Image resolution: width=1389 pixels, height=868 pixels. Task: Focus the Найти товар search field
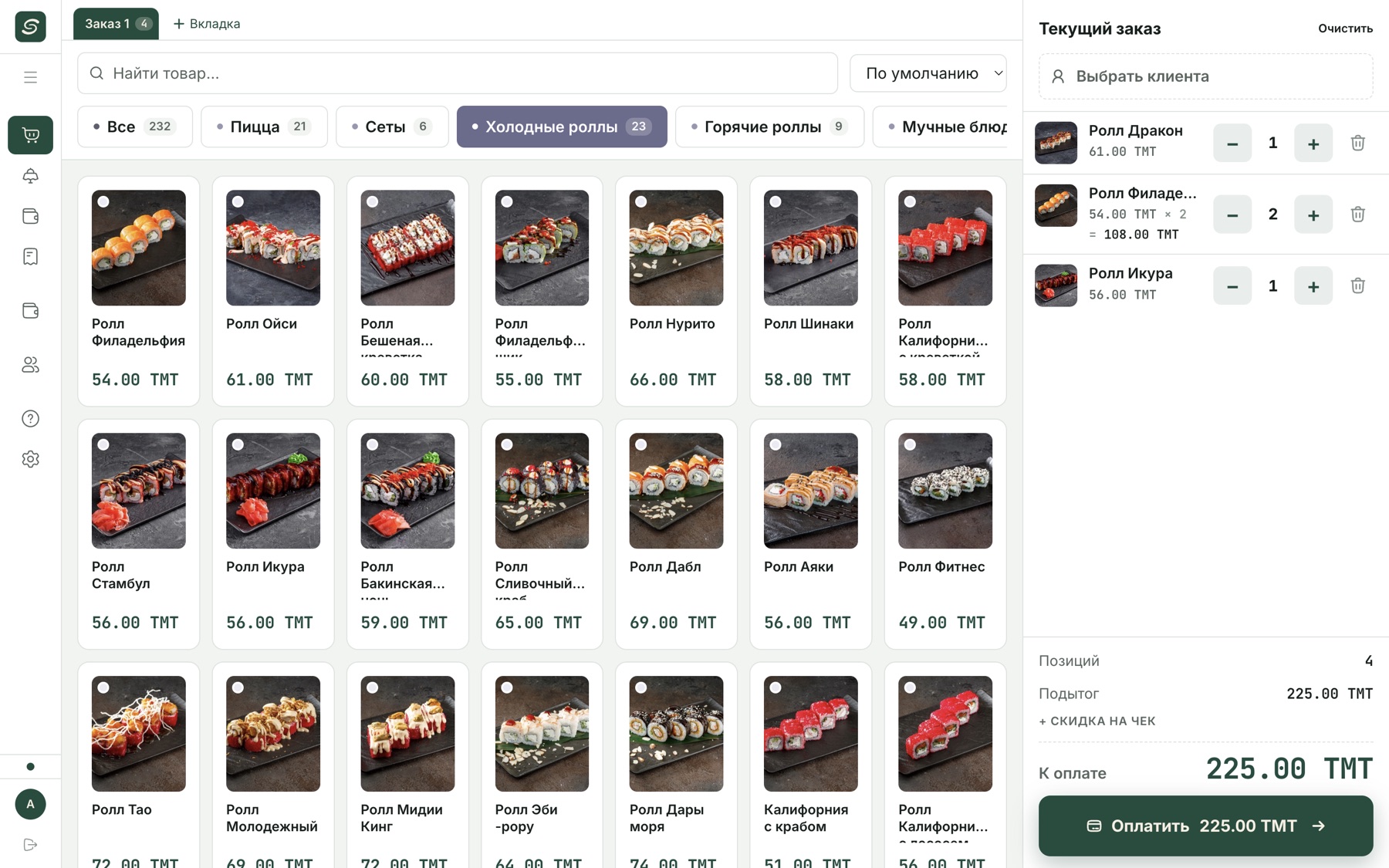point(458,73)
